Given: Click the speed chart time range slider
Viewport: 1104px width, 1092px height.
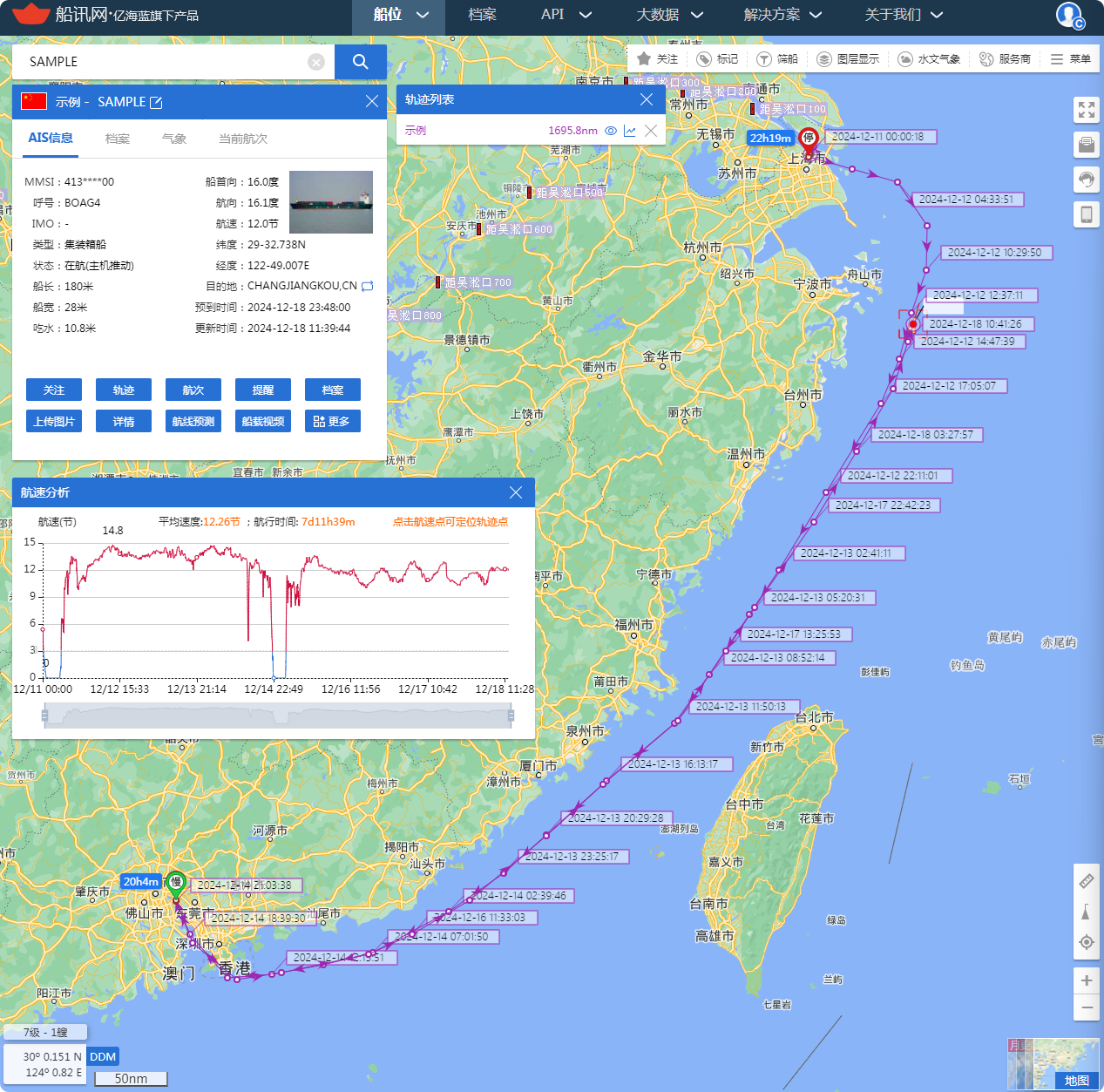Looking at the screenshot, I should (277, 716).
